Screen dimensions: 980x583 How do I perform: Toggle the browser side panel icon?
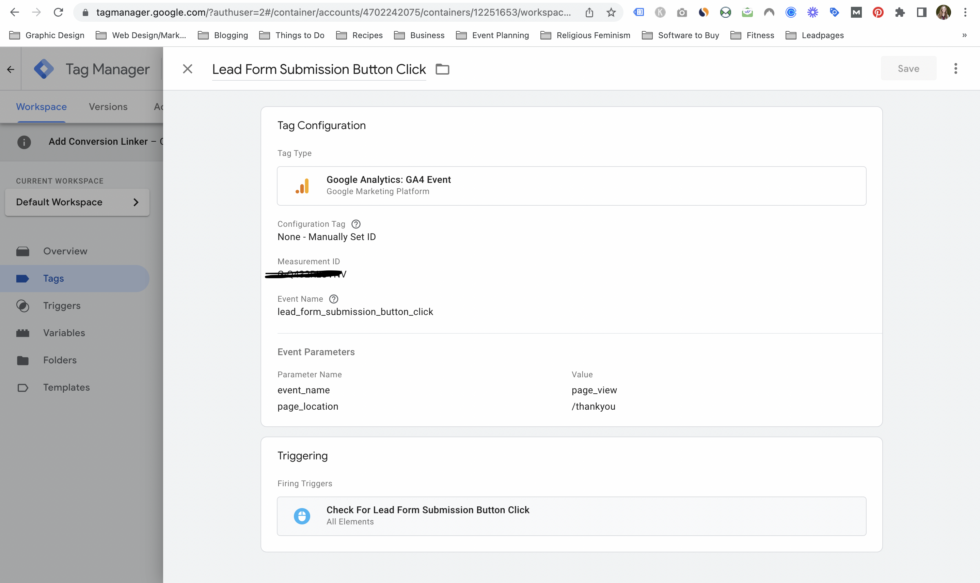[921, 12]
